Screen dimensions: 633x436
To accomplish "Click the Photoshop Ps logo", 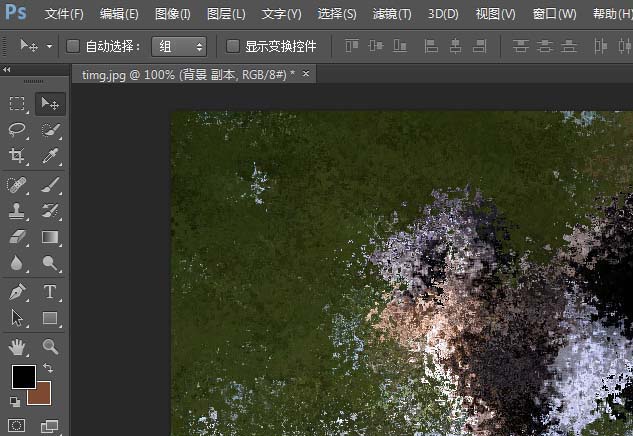I will tap(16, 12).
